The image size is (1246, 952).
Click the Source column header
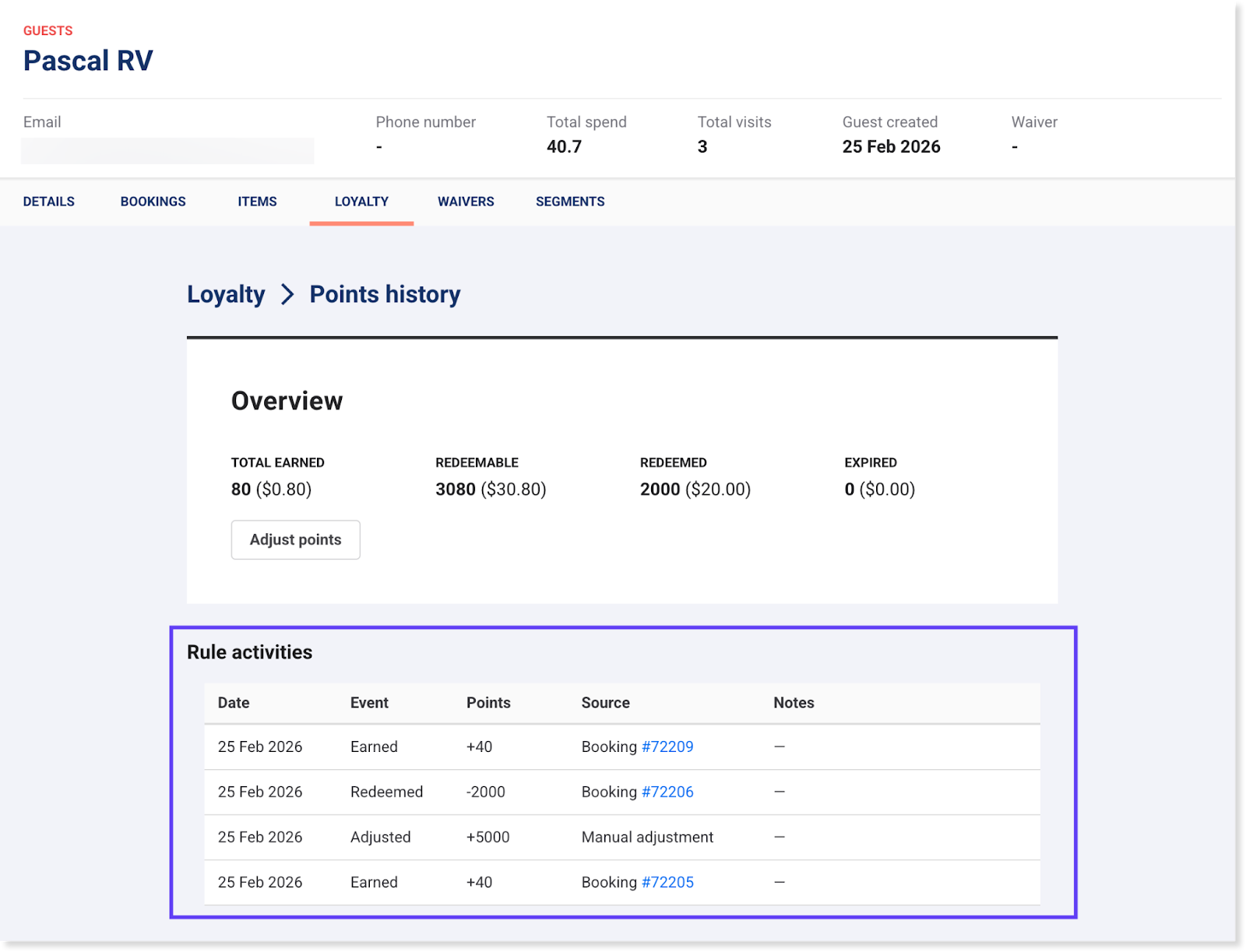point(605,703)
